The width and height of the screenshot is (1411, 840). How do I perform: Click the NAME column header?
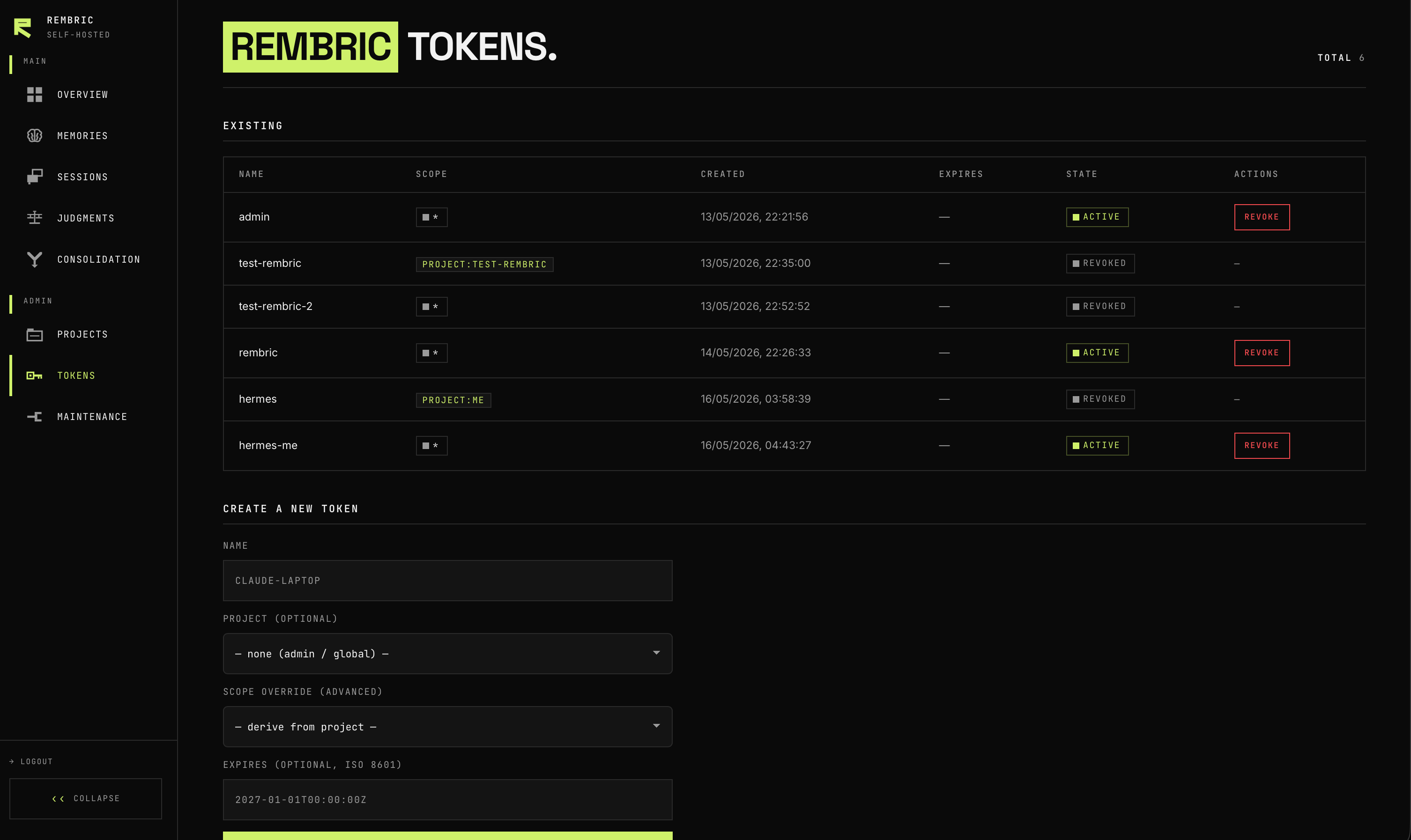252,174
